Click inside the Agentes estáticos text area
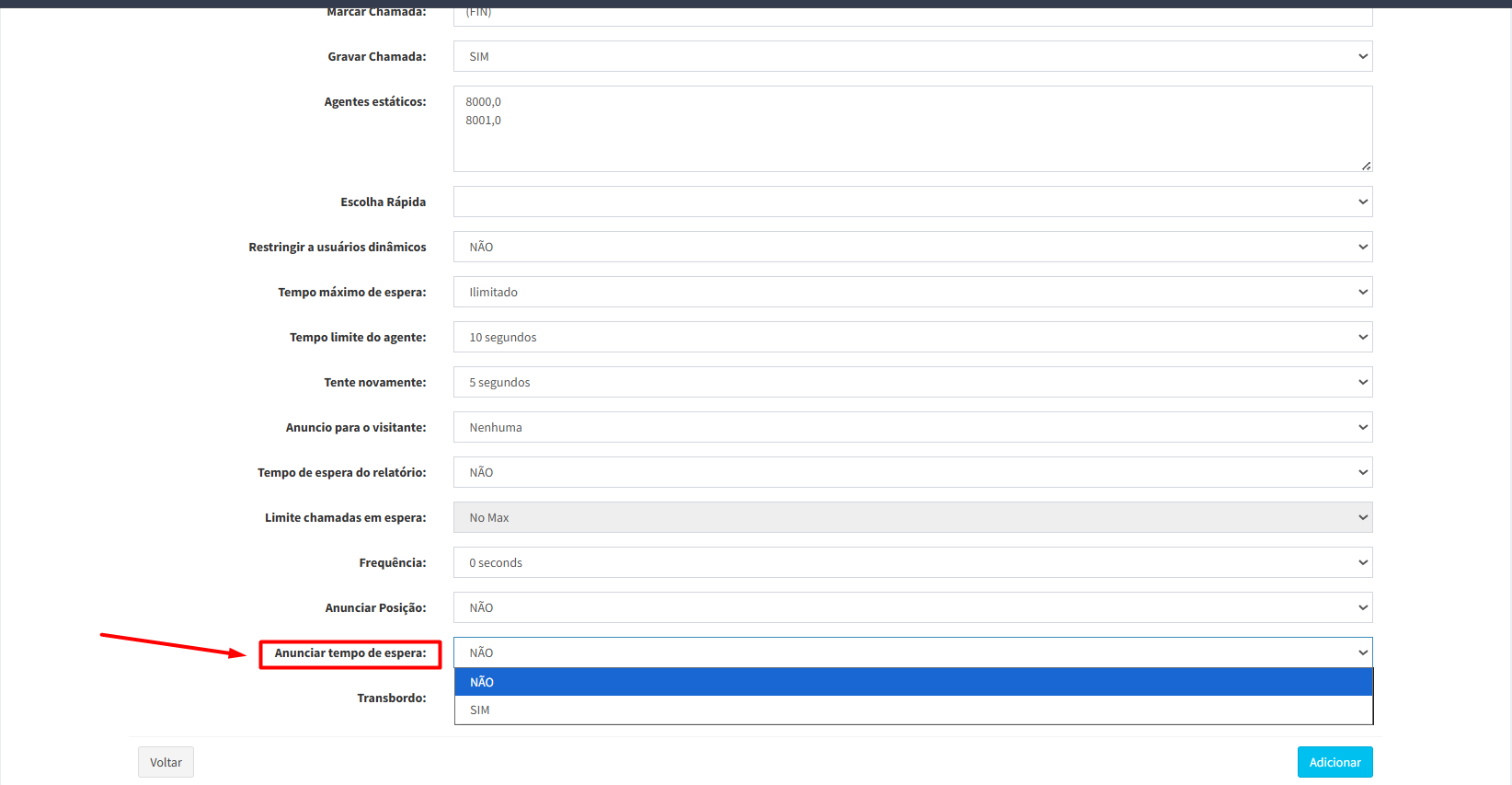This screenshot has height=785, width=1512. point(911,129)
